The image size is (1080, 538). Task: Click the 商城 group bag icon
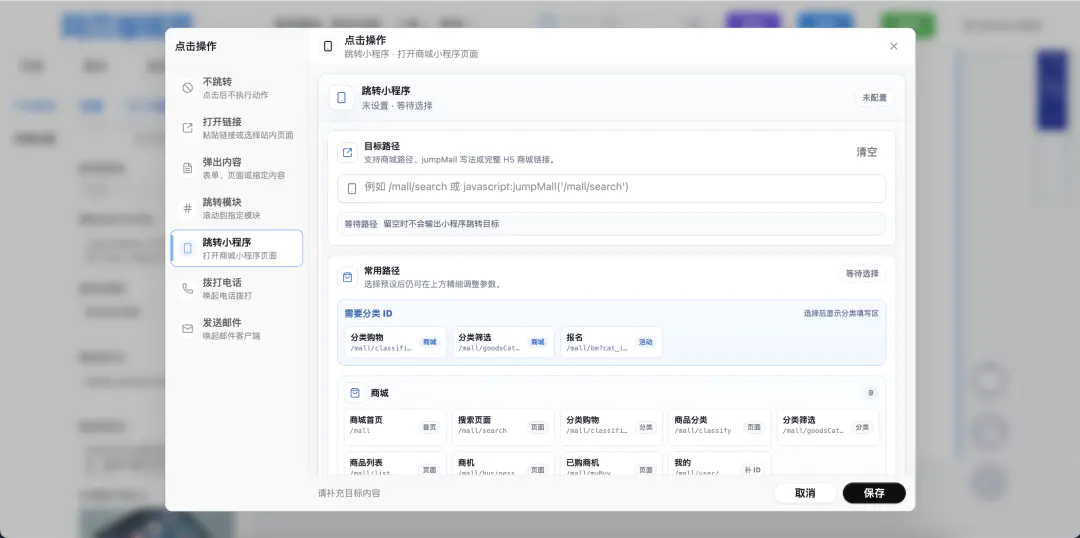(355, 393)
